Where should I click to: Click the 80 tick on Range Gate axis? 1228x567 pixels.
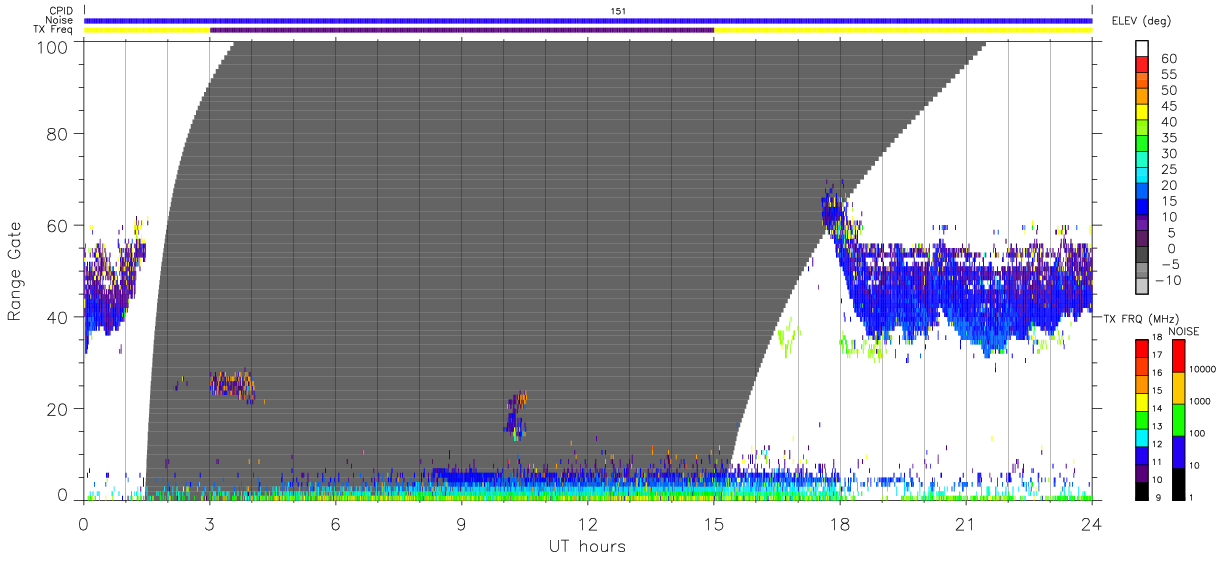coord(56,133)
